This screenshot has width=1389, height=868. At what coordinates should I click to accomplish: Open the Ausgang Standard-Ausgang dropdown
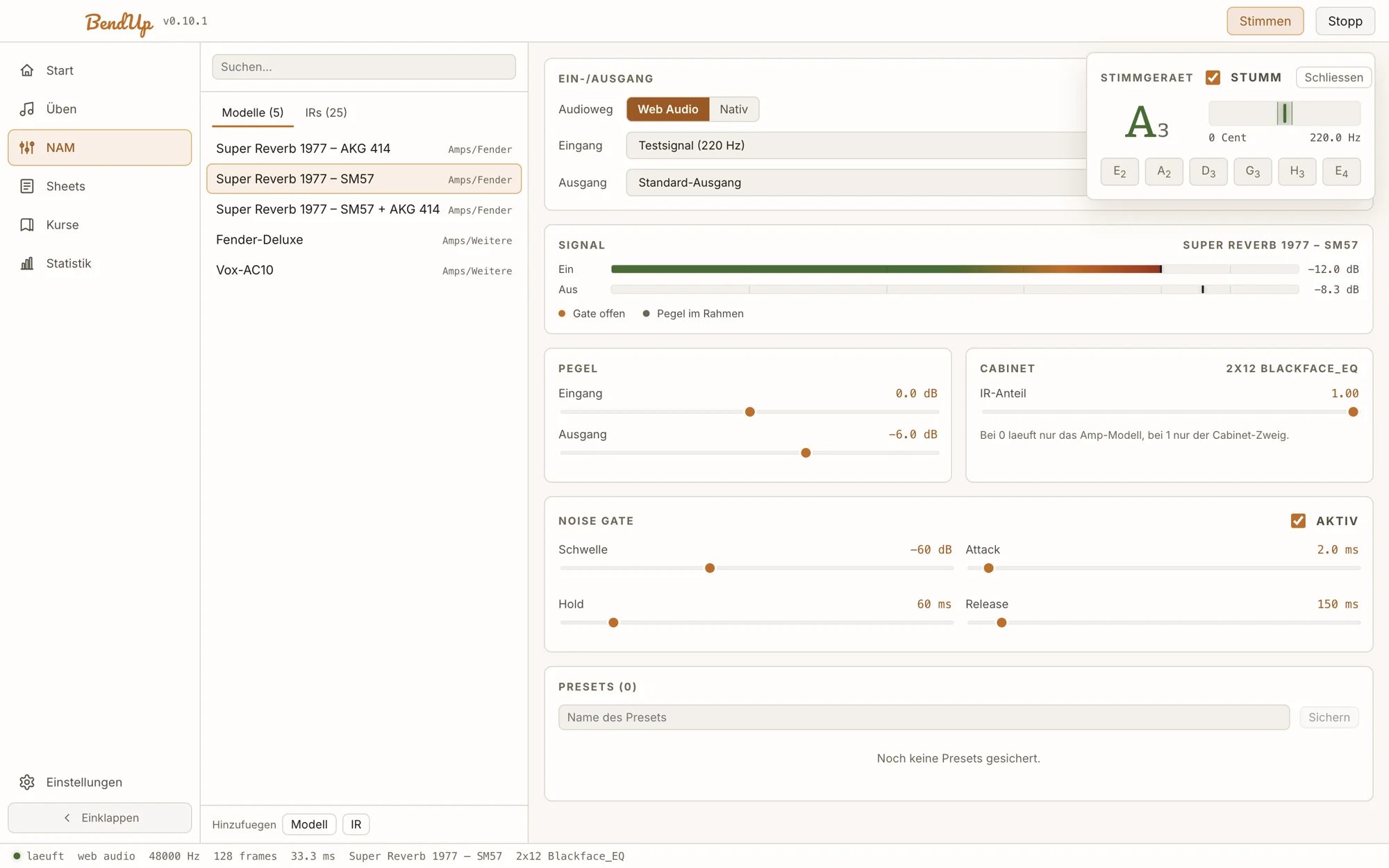(x=856, y=183)
